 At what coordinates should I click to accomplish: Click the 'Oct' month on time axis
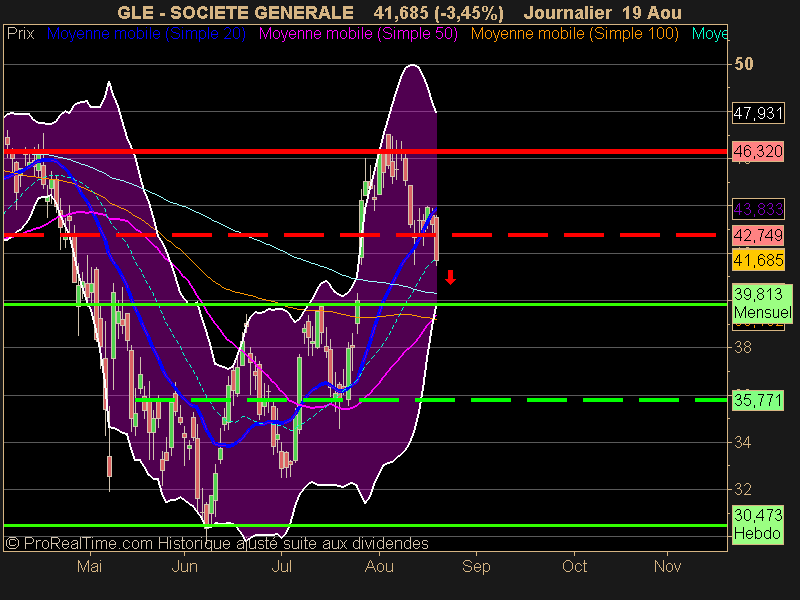click(x=574, y=566)
